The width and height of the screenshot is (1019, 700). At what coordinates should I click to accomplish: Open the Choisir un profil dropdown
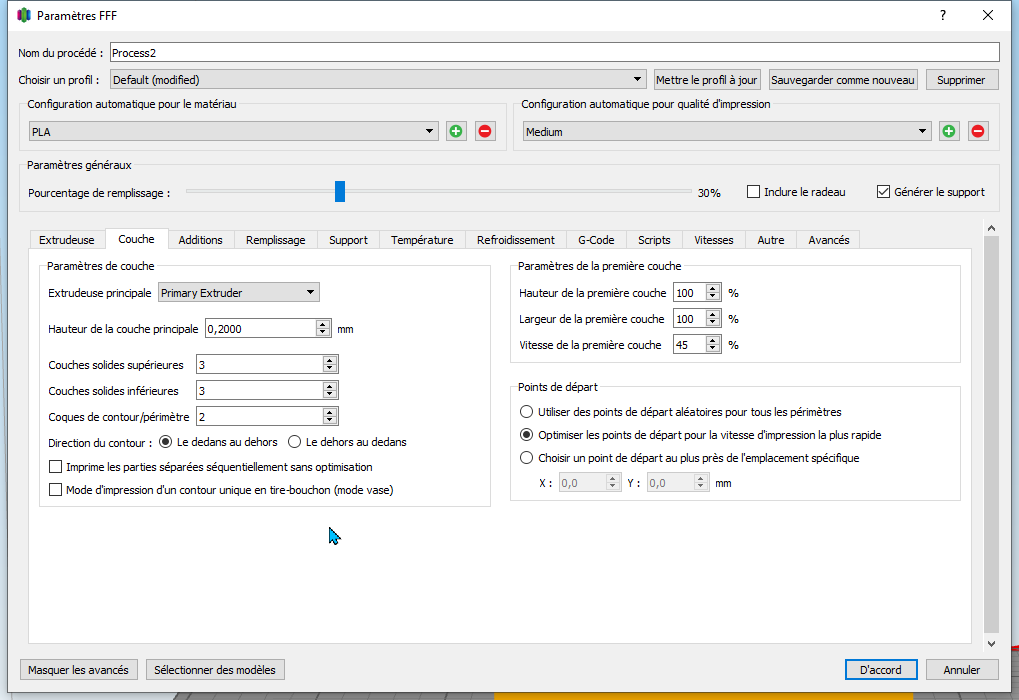(378, 79)
